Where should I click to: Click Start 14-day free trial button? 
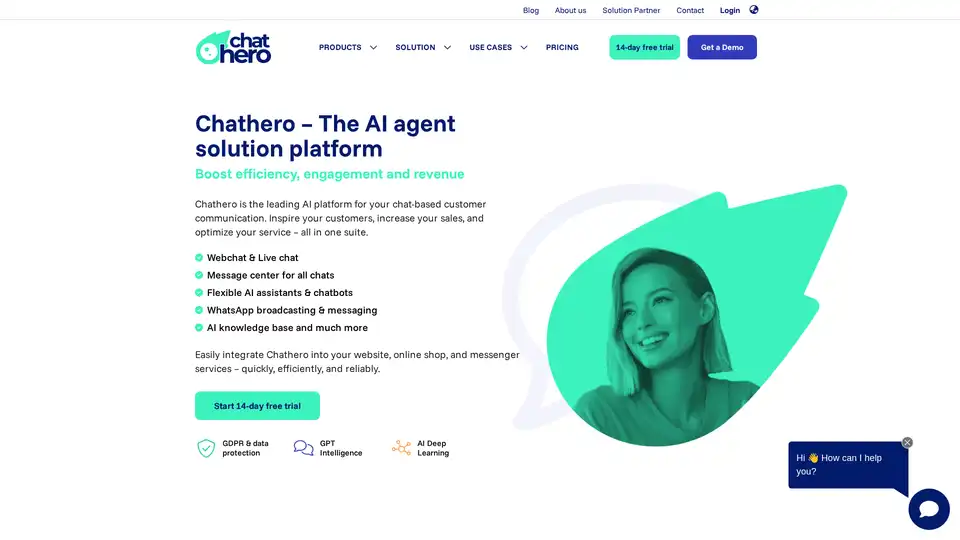click(x=257, y=406)
